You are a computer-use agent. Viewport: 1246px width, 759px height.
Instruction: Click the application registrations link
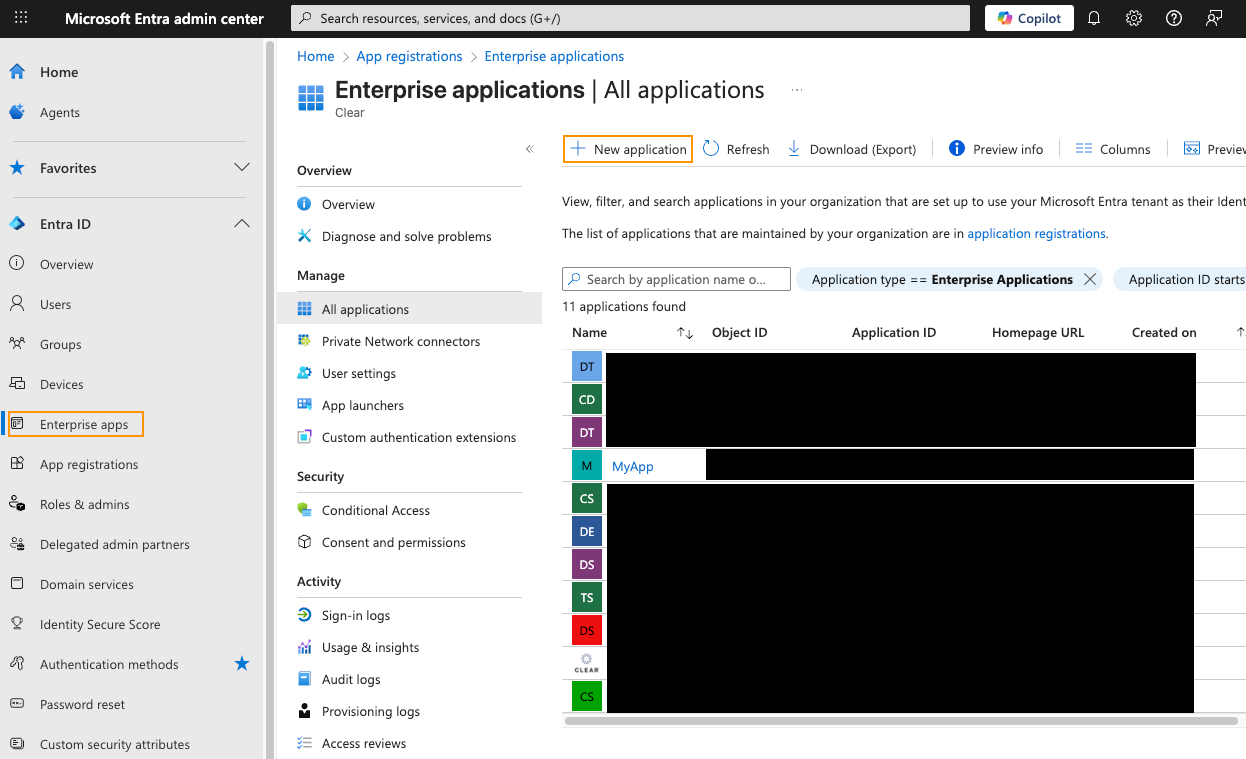point(1036,234)
